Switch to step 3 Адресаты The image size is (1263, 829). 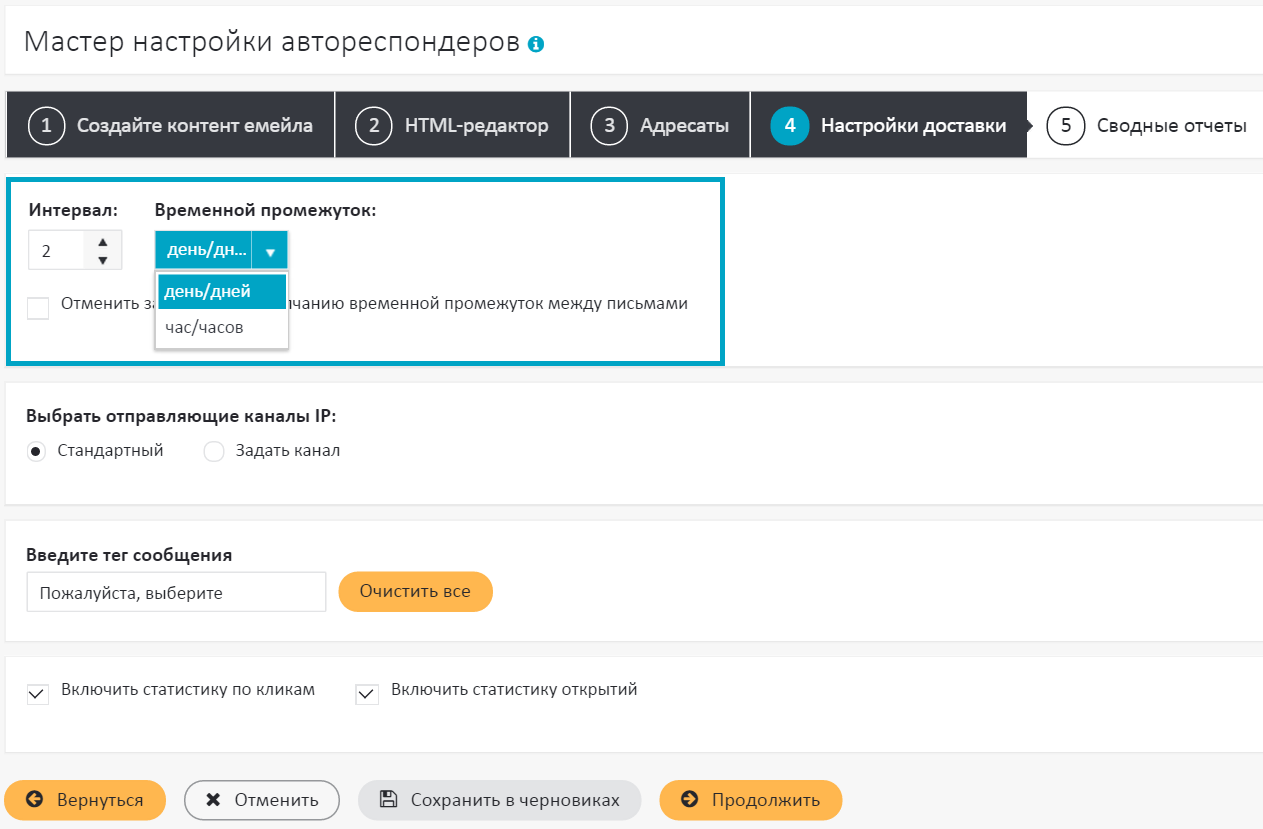pyautogui.click(x=660, y=126)
